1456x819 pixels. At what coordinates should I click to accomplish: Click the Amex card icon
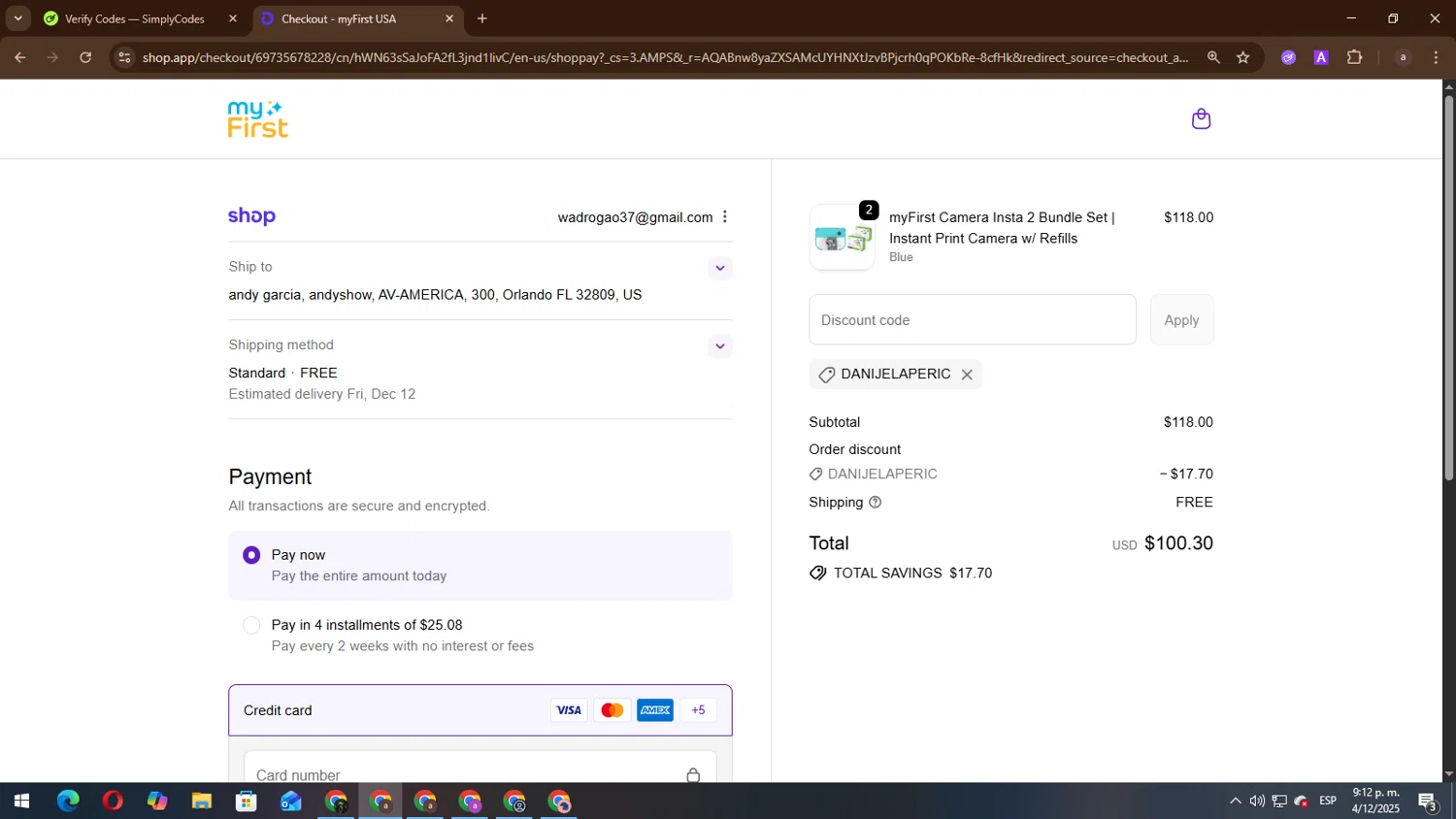pos(655,710)
